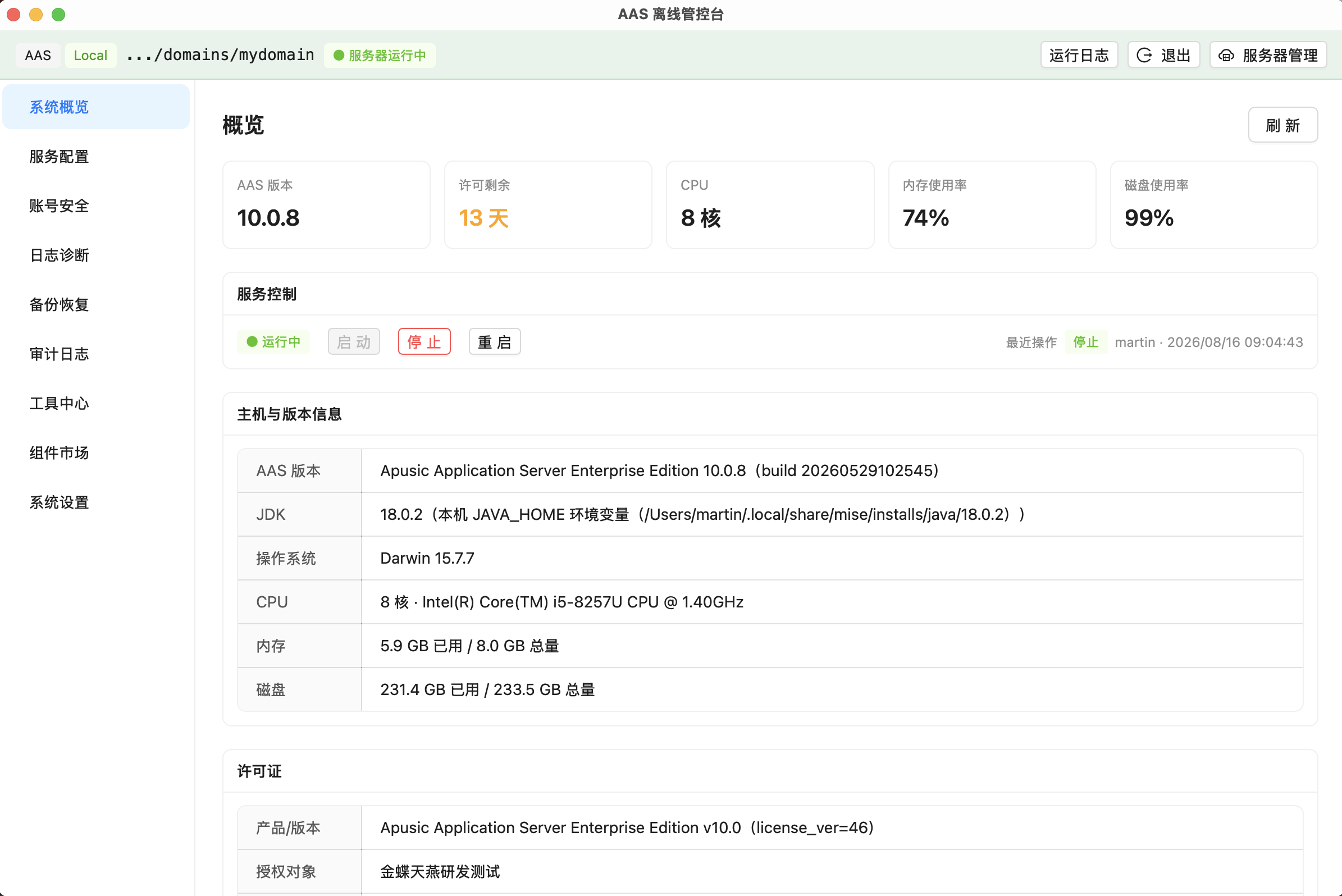Click the 许可证 section heading
The width and height of the screenshot is (1342, 896).
pyautogui.click(x=259, y=771)
